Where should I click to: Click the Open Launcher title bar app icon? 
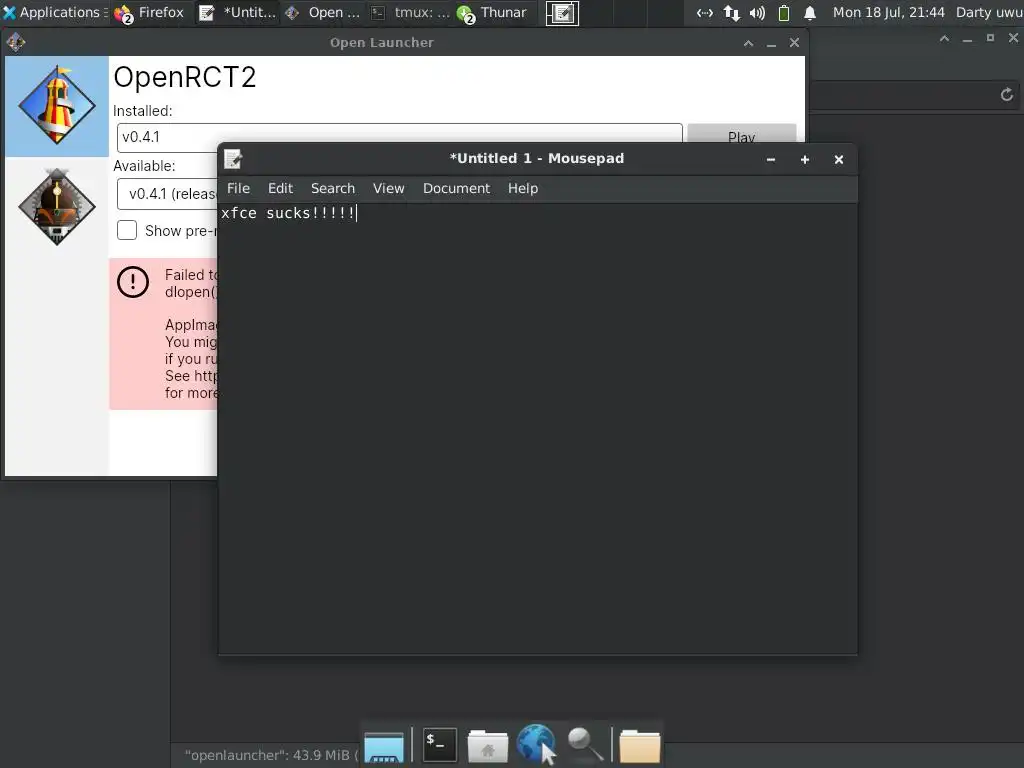(16, 42)
